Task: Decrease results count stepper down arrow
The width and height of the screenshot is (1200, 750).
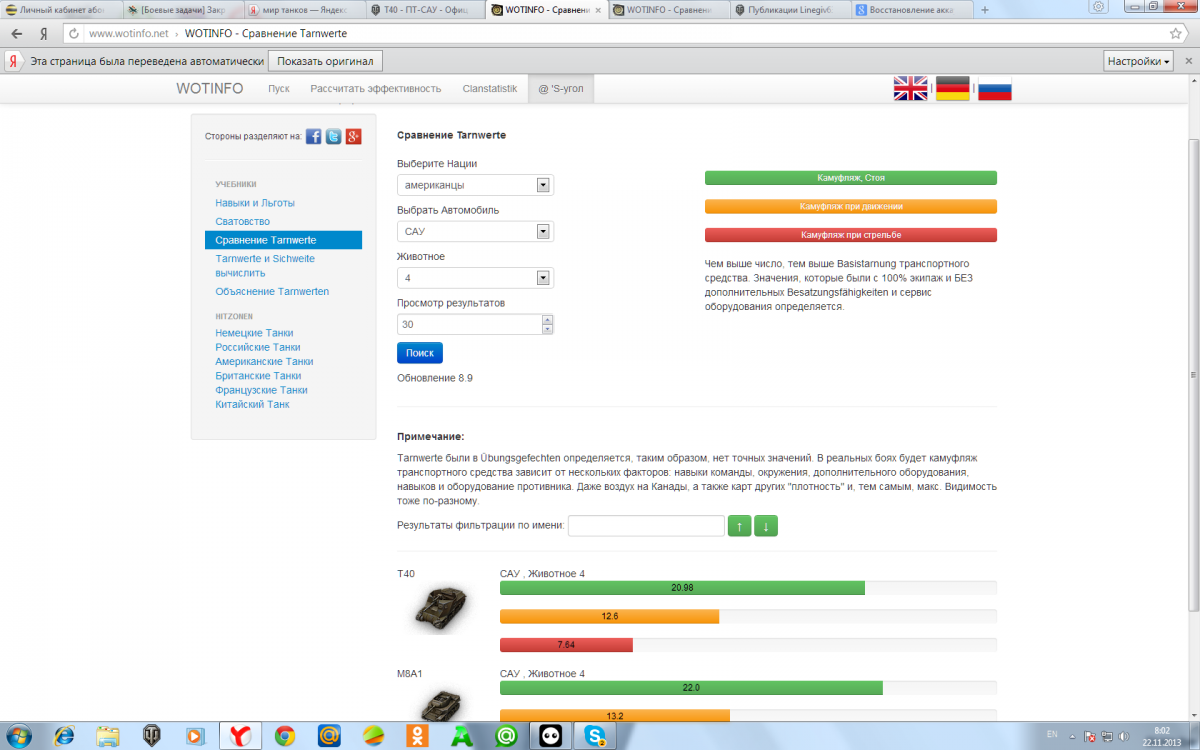Action: click(x=547, y=329)
